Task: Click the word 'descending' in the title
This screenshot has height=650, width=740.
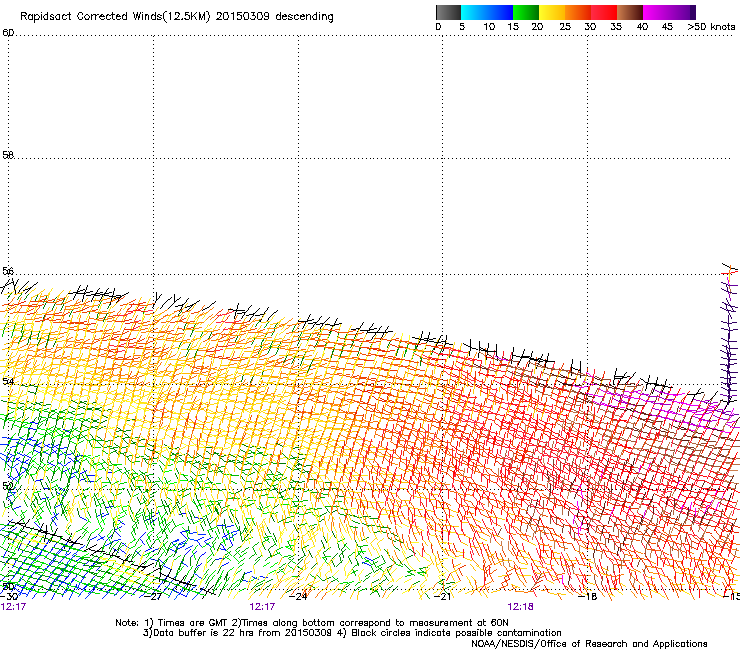Action: coord(304,17)
